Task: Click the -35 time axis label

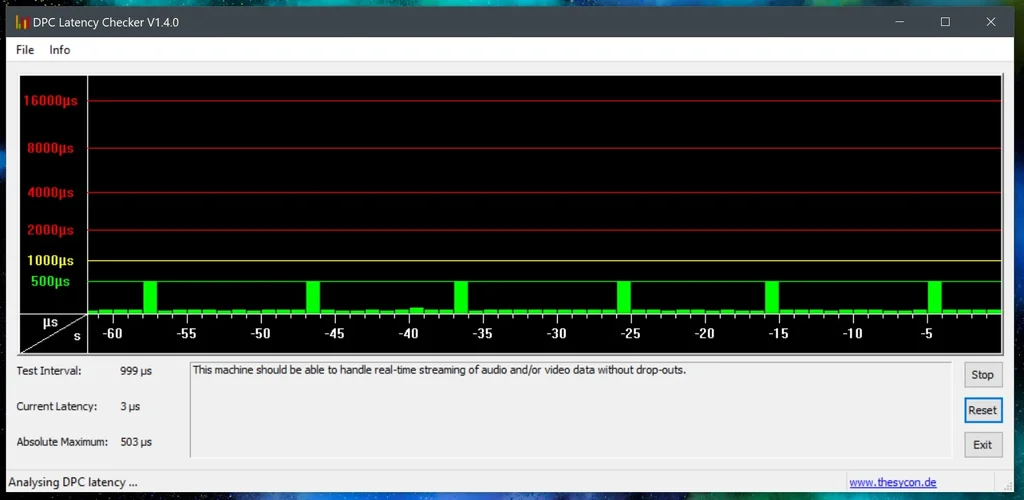Action: (483, 334)
